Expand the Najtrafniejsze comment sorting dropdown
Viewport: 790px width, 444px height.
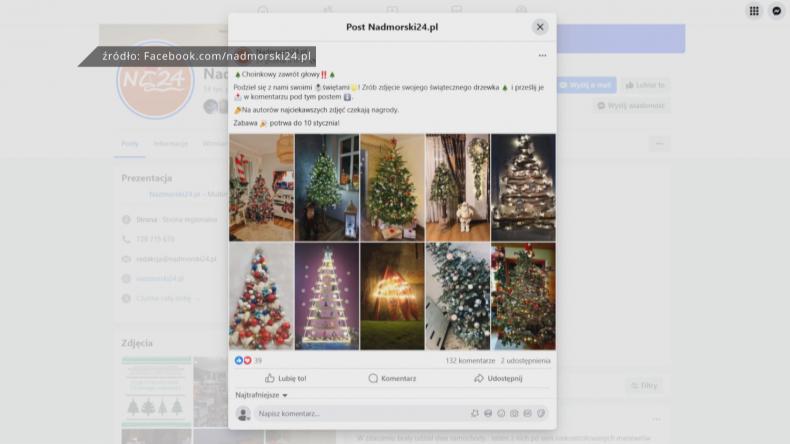[262, 395]
